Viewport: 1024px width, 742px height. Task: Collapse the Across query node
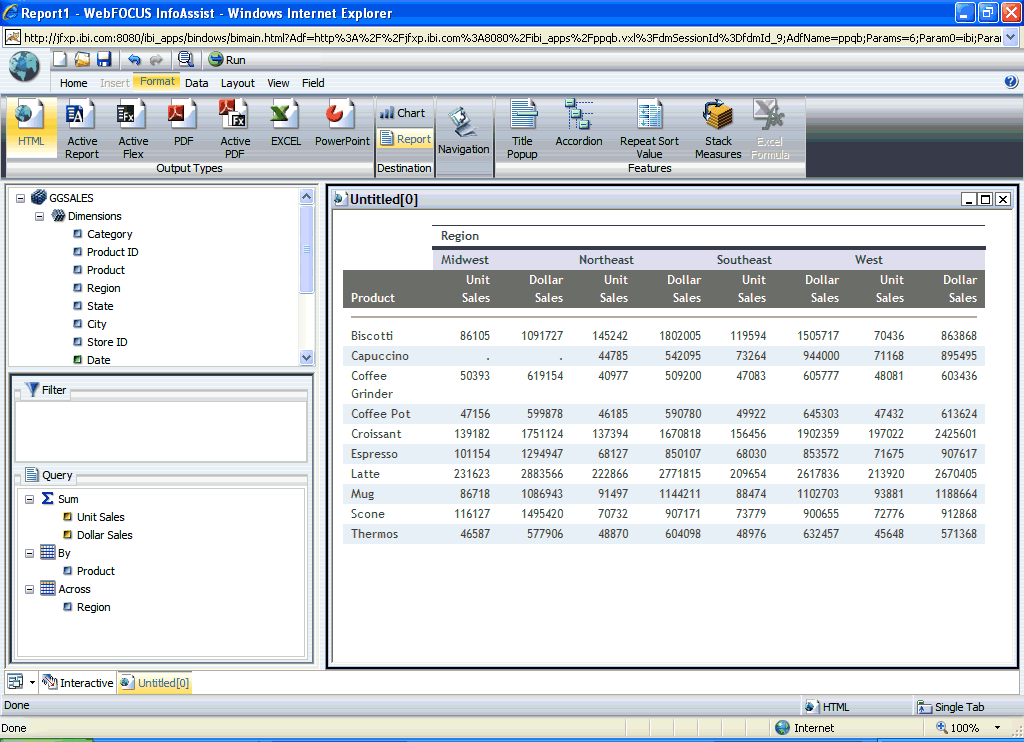pyautogui.click(x=29, y=589)
